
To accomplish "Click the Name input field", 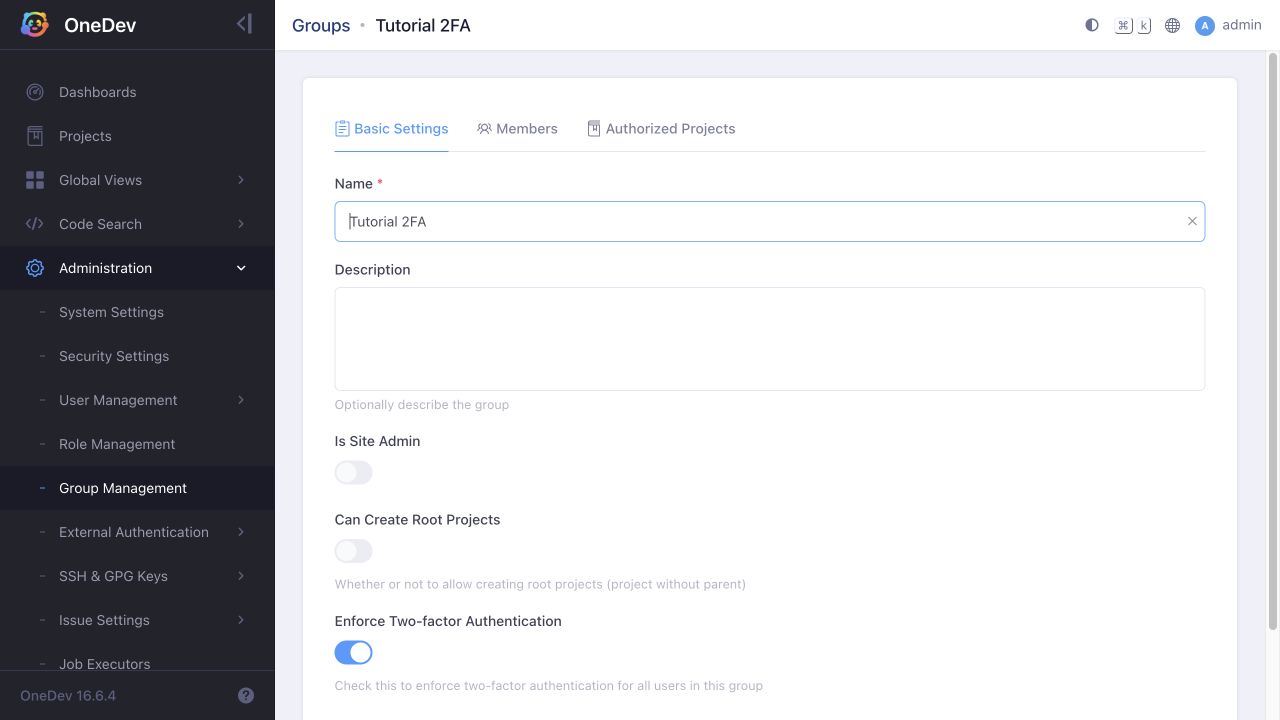I will coord(769,221).
